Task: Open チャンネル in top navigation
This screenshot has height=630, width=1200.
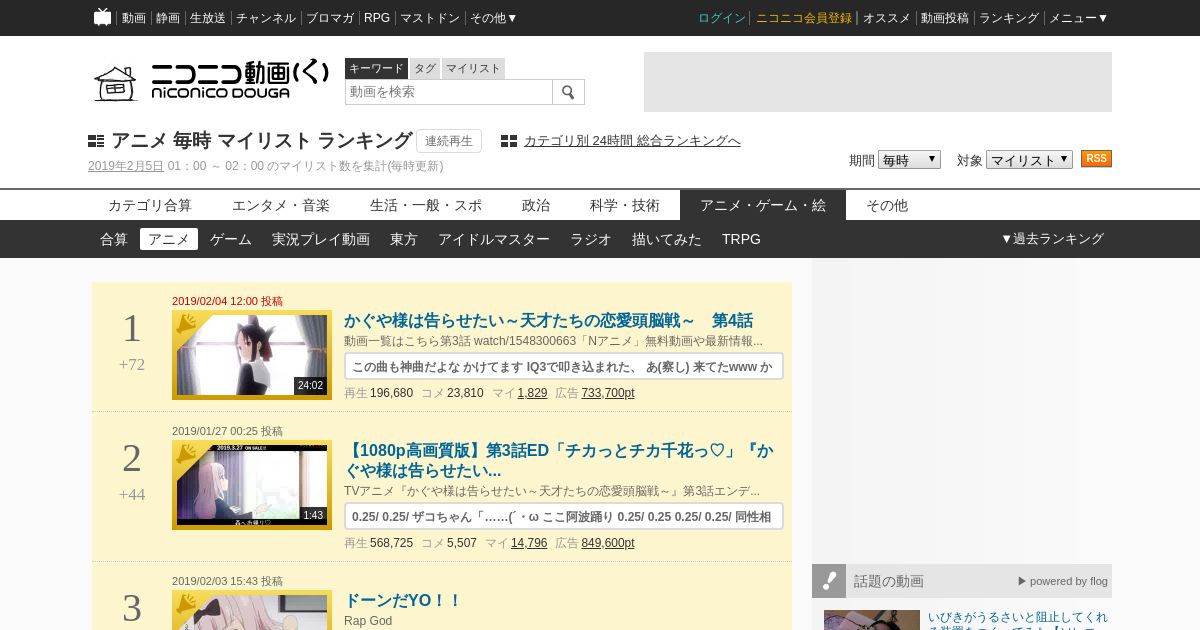Action: (266, 18)
